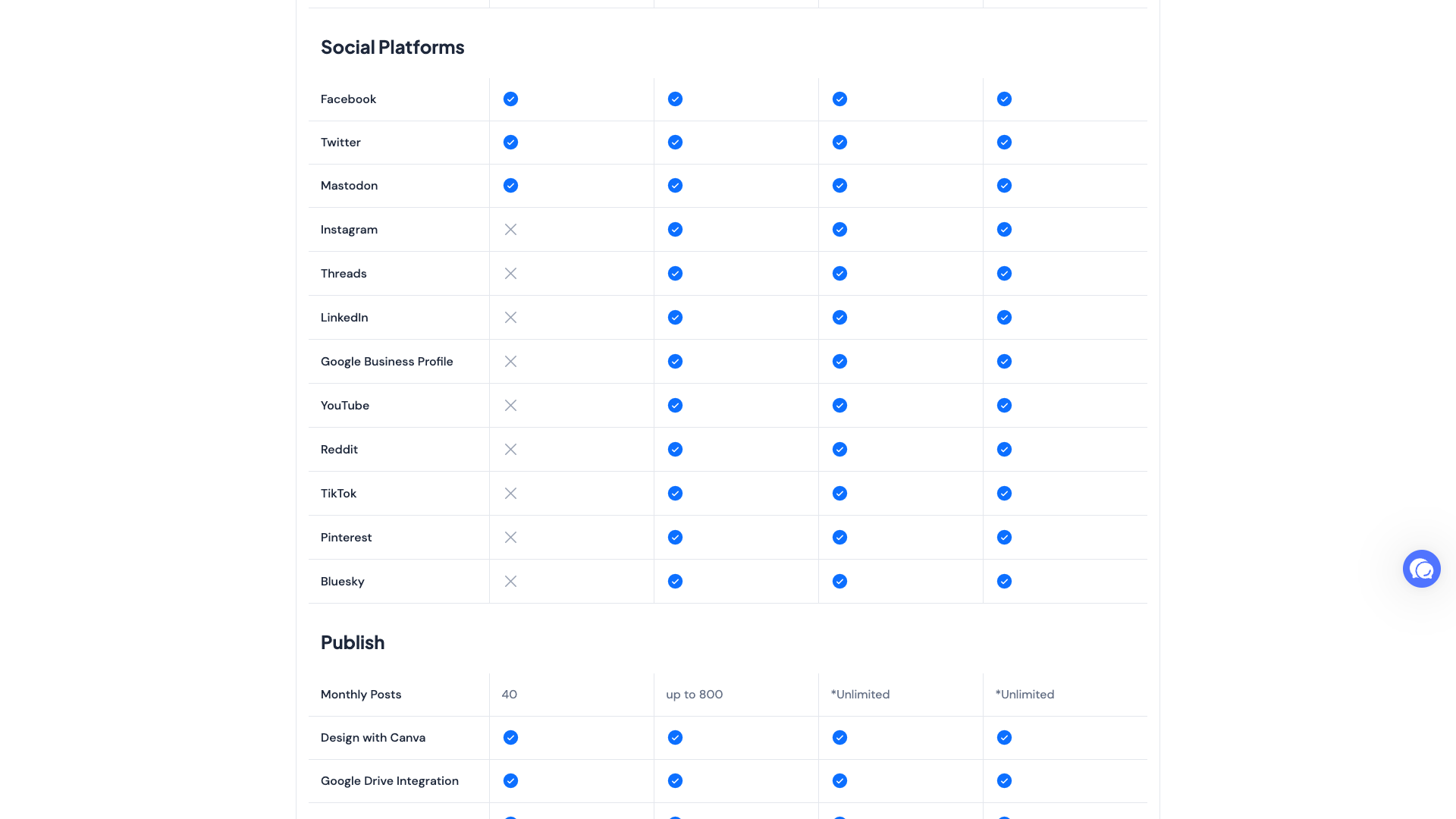
Task: Toggle the Design with Canva checkmark in column one
Action: (510, 737)
